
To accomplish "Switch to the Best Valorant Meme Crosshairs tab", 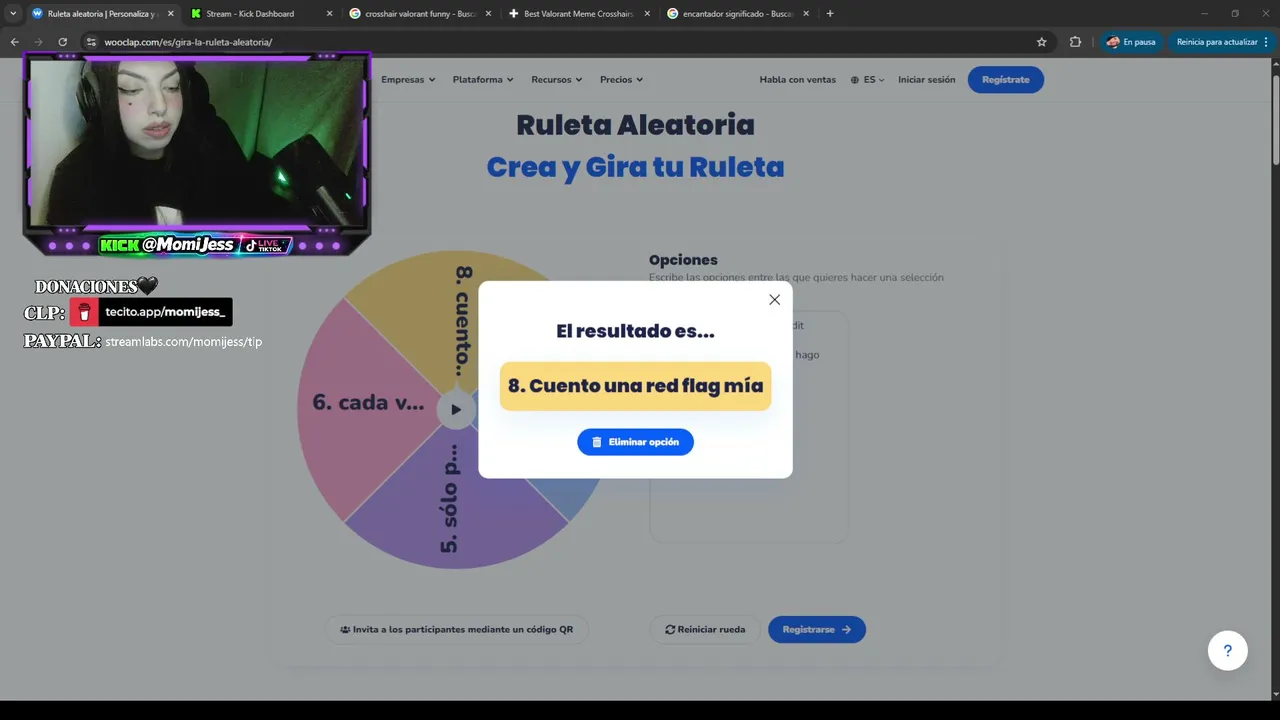I will click(578, 14).
